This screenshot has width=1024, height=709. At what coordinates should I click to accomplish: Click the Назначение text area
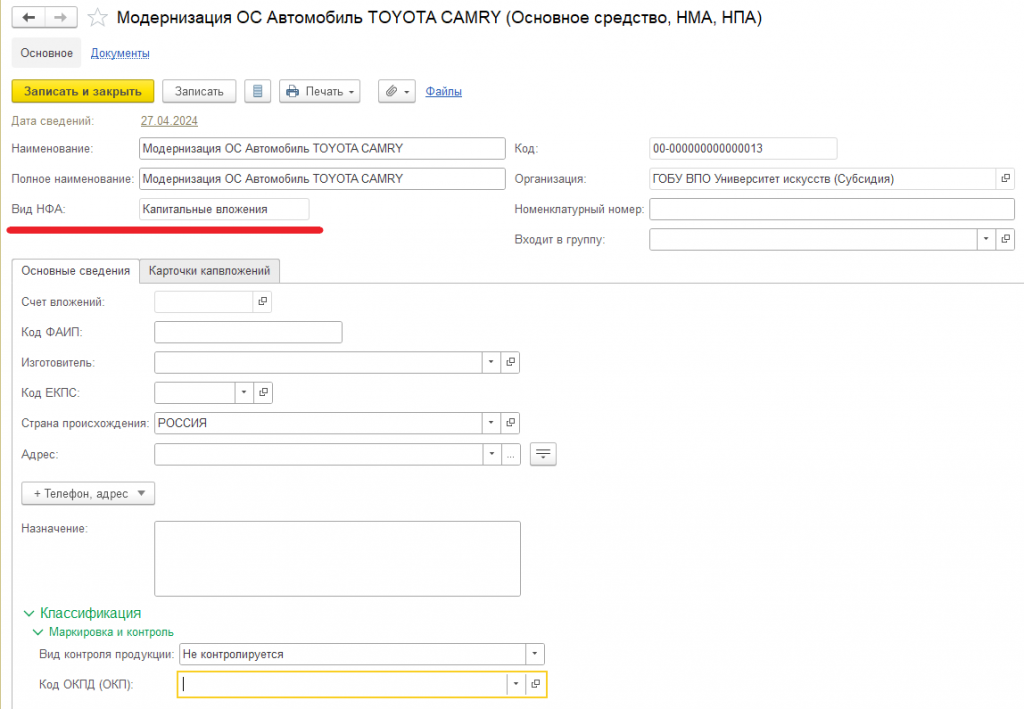(x=338, y=559)
